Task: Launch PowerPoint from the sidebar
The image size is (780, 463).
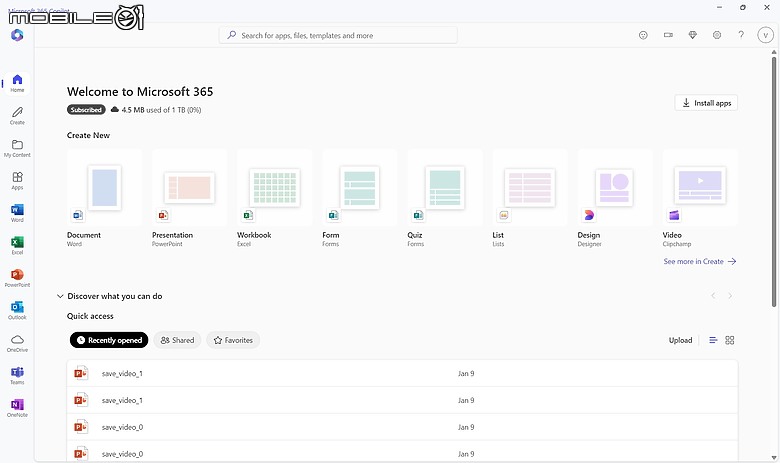Action: tap(17, 278)
